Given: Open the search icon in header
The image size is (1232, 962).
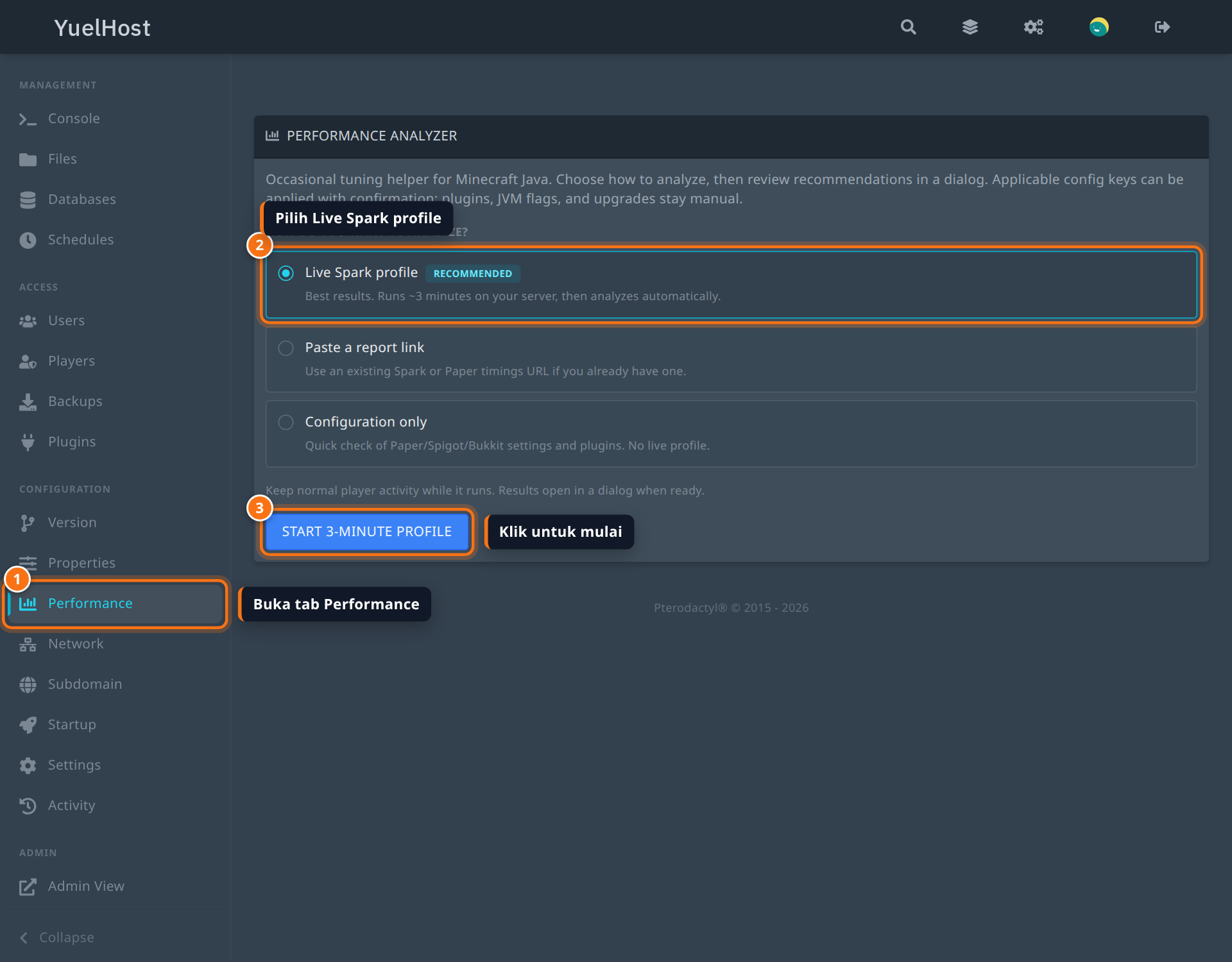Looking at the screenshot, I should tap(908, 27).
